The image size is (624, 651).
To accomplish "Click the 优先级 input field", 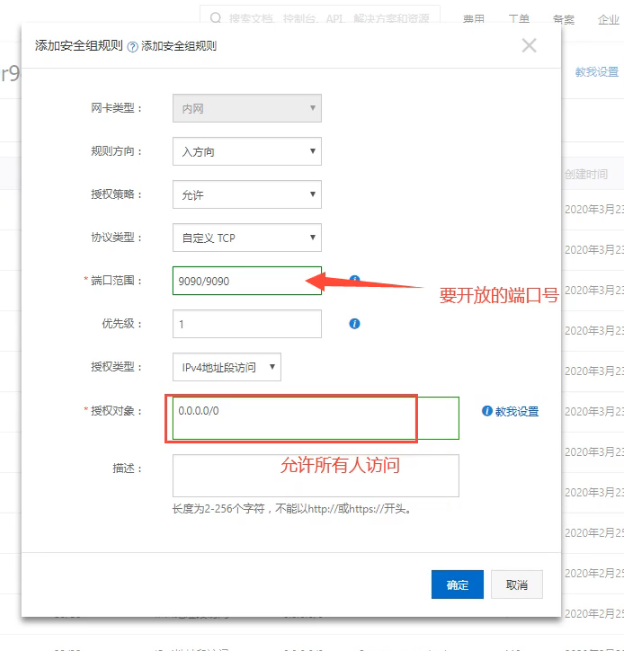I will (x=247, y=323).
